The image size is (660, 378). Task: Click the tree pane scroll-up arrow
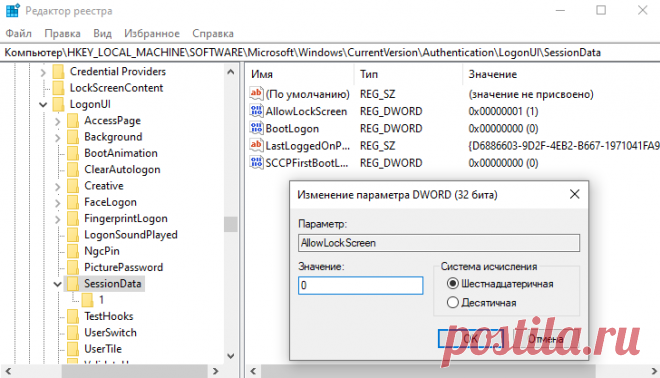pyautogui.click(x=231, y=72)
